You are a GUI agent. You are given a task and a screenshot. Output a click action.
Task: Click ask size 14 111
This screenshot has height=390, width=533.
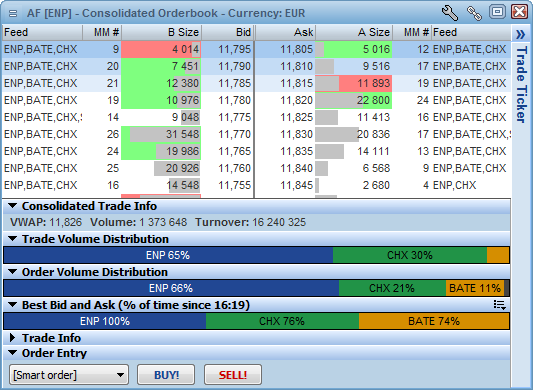[x=374, y=151]
